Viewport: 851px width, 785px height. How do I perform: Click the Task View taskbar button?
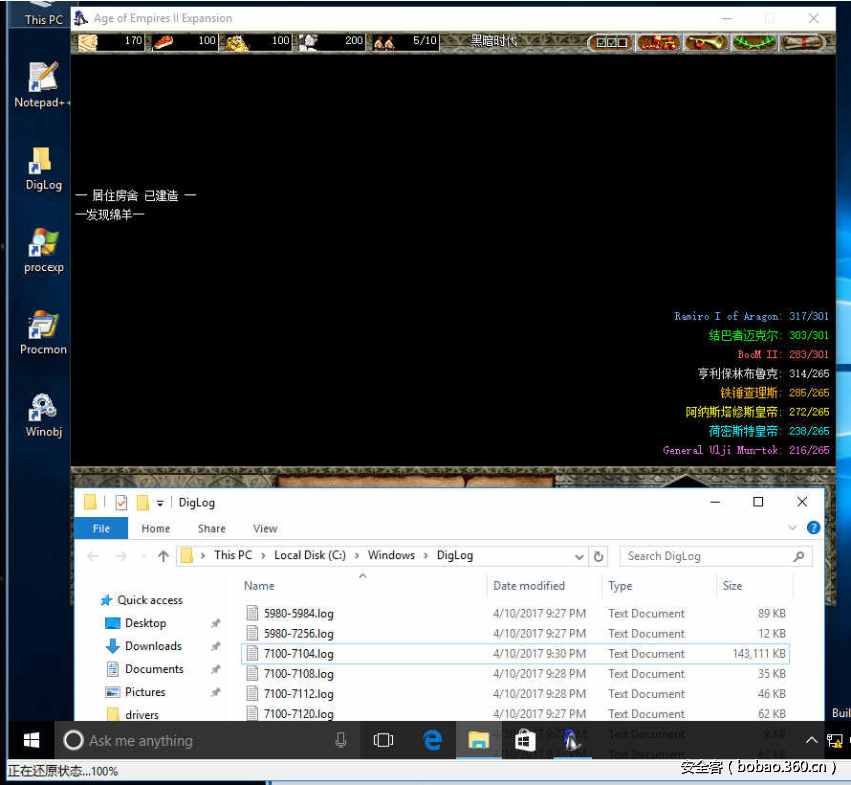383,740
